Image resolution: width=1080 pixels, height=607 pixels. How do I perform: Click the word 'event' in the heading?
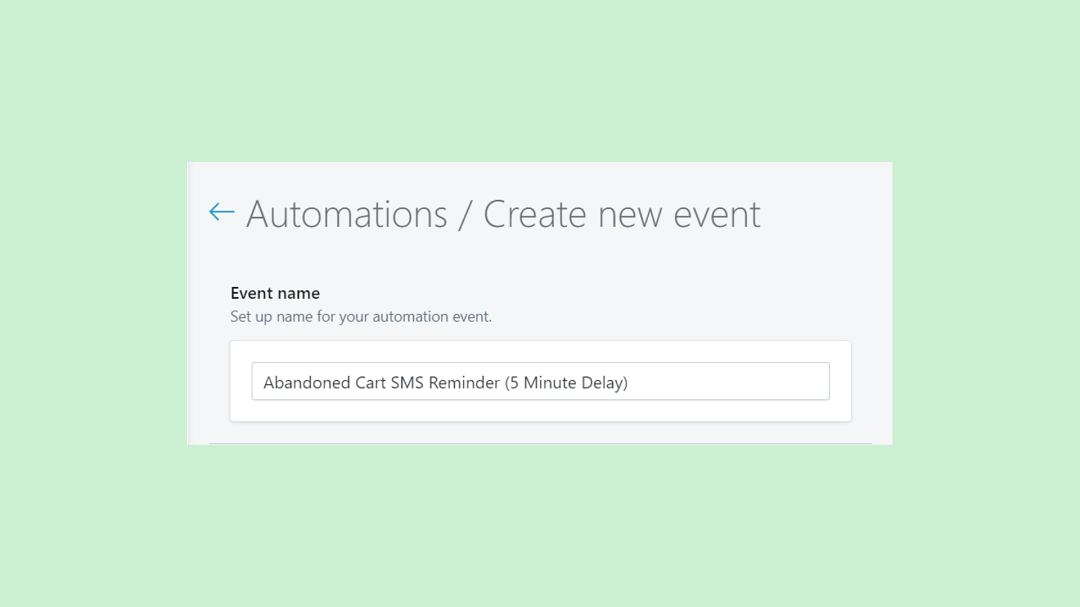(716, 214)
